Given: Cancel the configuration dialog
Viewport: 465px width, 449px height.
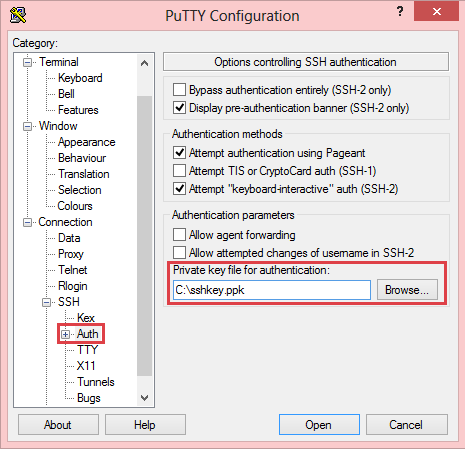Looking at the screenshot, I should [x=407, y=425].
